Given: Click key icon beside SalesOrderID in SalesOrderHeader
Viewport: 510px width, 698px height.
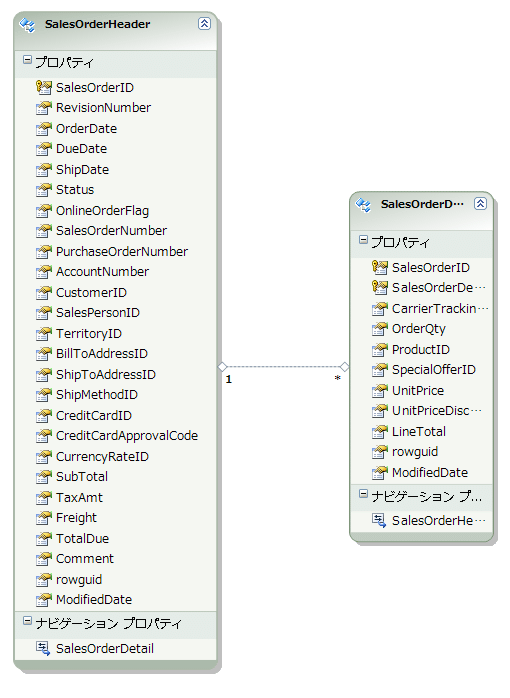Looking at the screenshot, I should (x=44, y=87).
